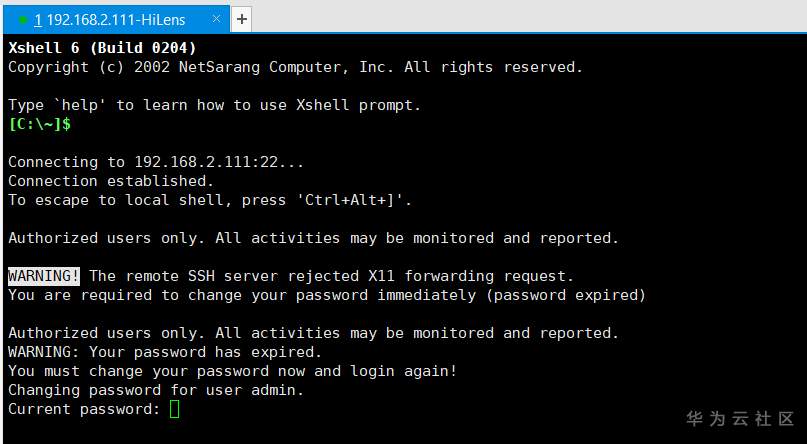Click the X11 forwarding rejected message
This screenshot has height=444, width=807.
(x=331, y=276)
